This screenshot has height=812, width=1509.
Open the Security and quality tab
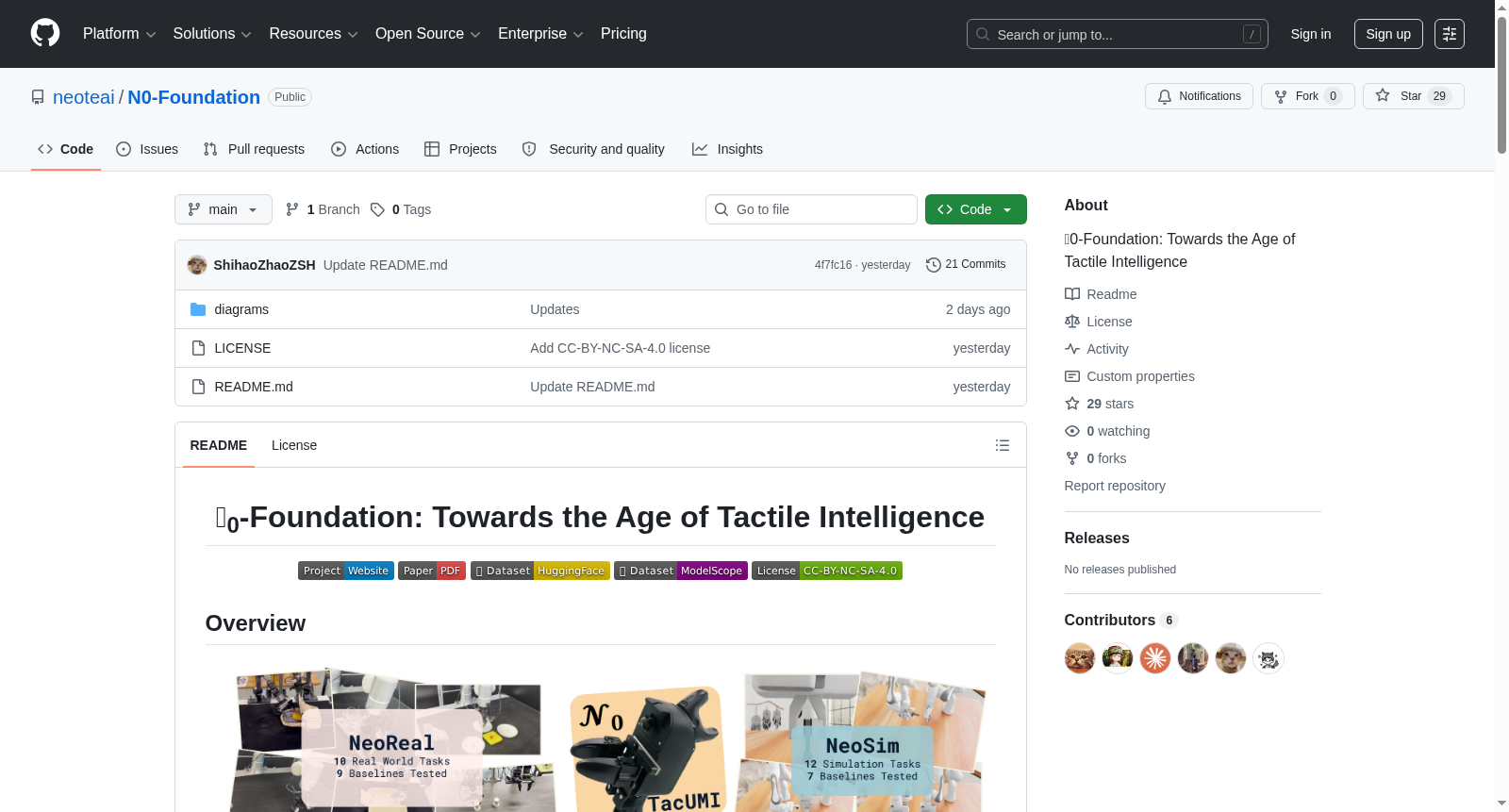[593, 149]
